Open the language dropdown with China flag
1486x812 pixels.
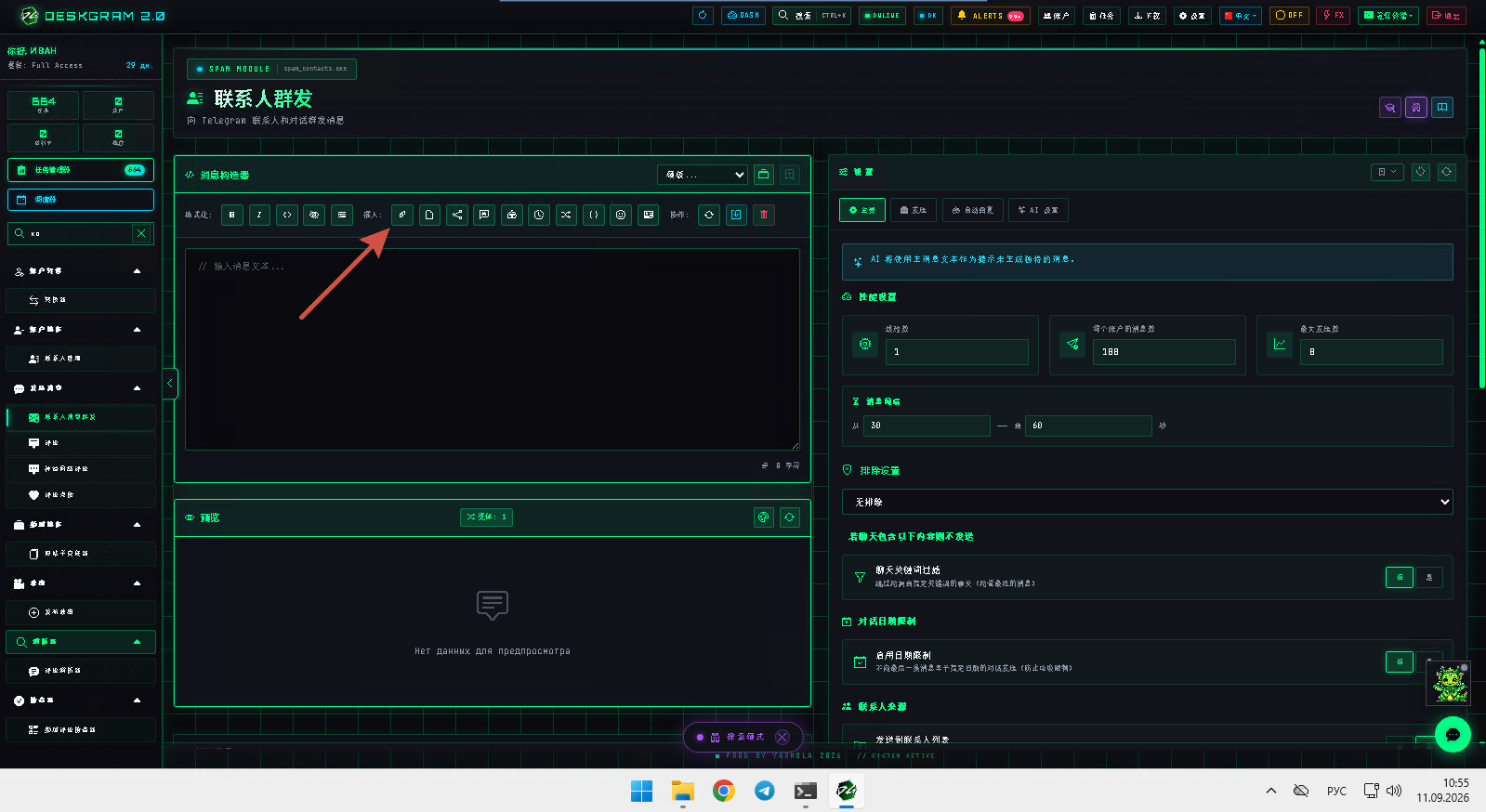[x=1241, y=16]
